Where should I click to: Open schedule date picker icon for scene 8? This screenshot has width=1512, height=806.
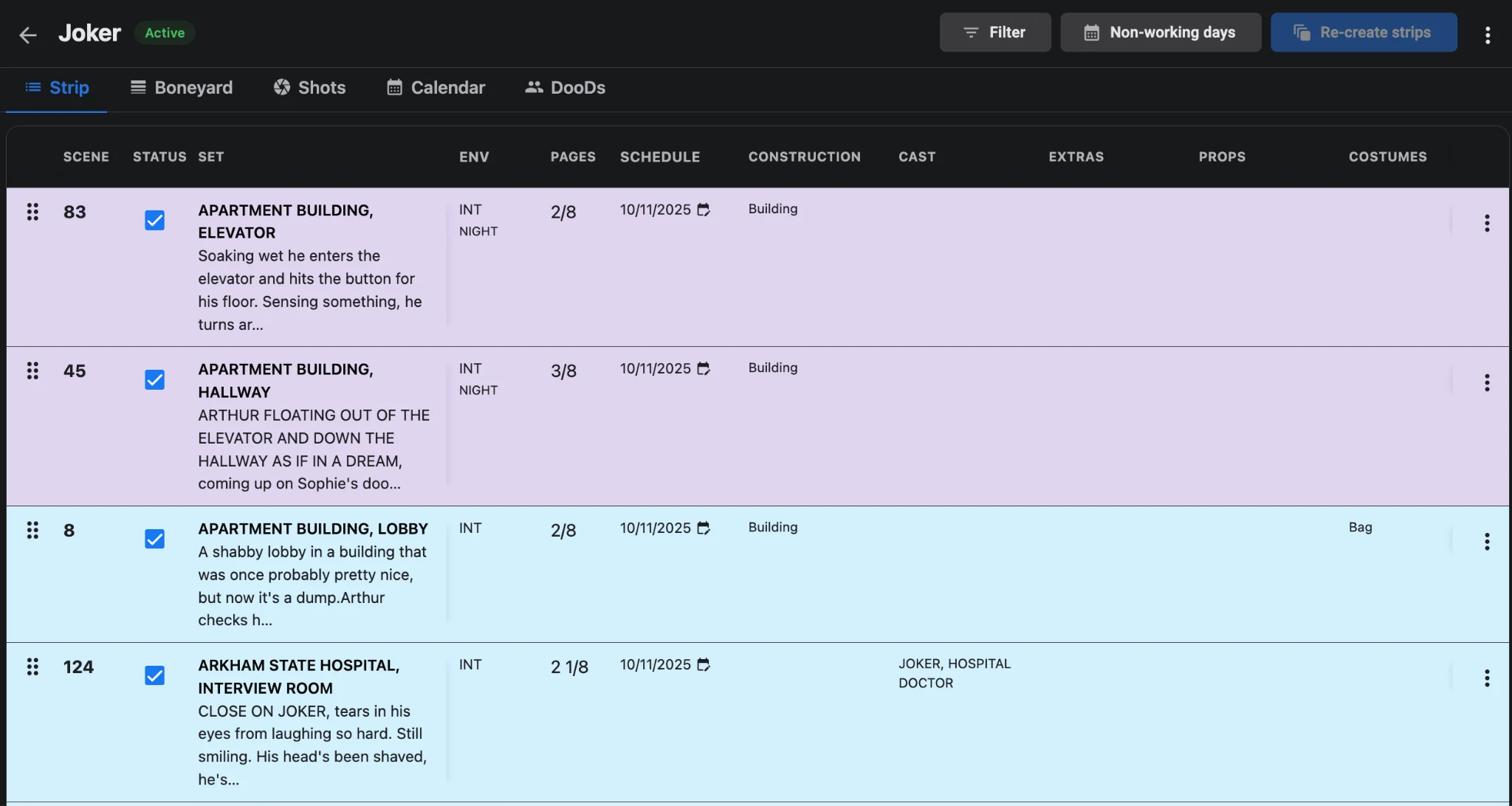(x=704, y=528)
